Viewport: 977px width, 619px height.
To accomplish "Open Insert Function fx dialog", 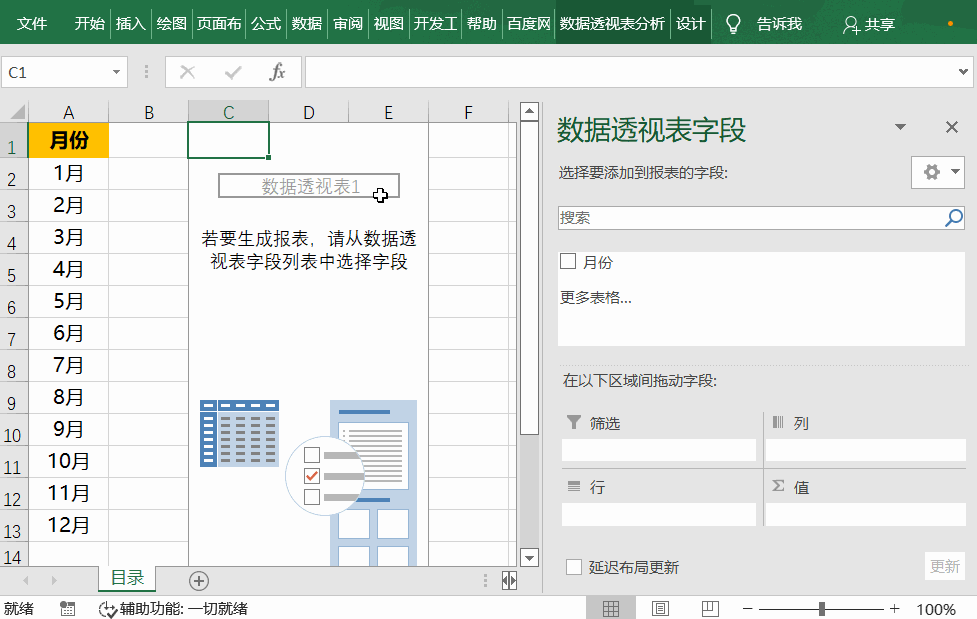I will [277, 72].
